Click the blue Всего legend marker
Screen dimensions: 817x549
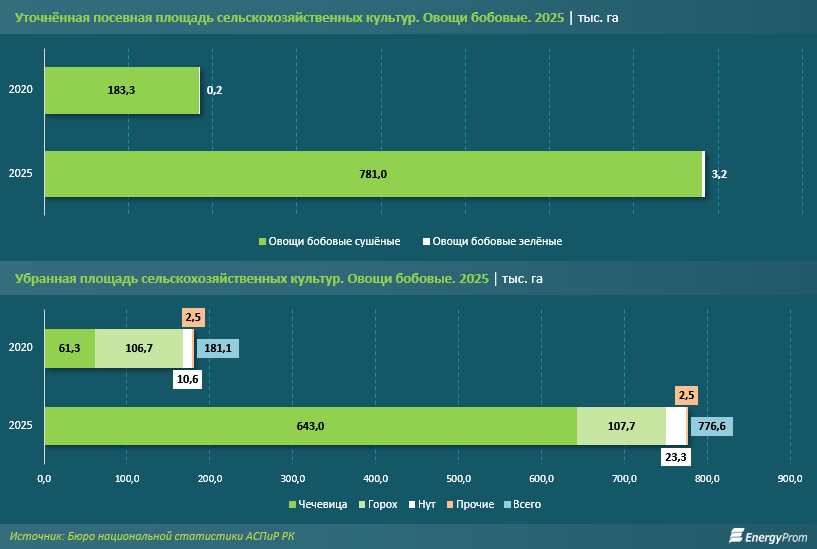click(x=507, y=503)
